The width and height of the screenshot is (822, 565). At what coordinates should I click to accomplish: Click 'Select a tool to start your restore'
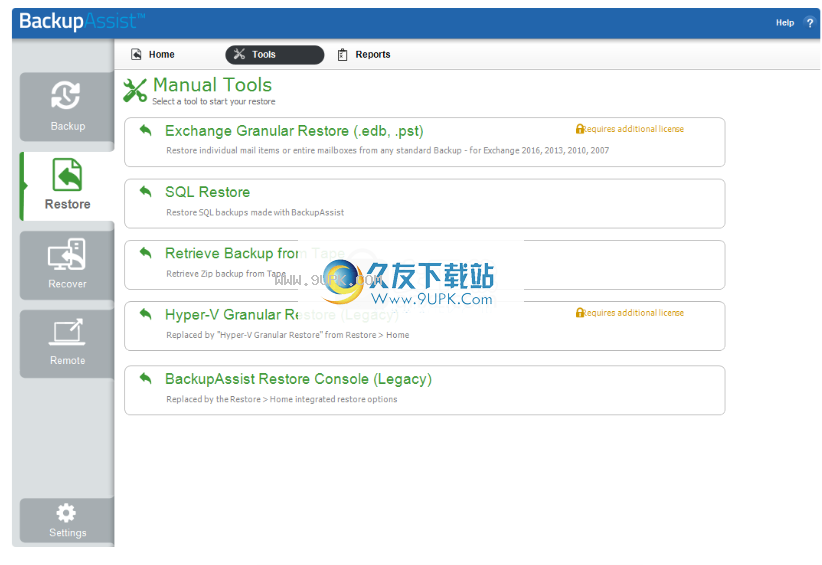coord(214,102)
